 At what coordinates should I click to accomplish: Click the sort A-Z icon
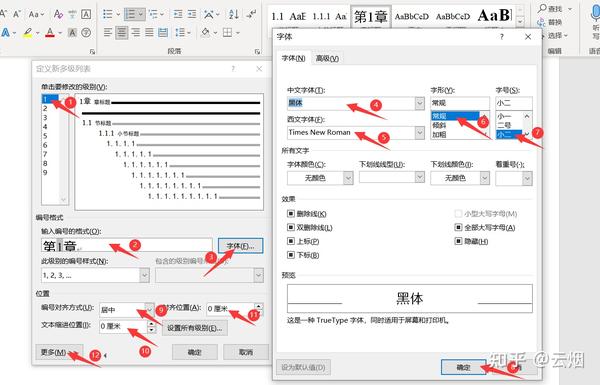[x=233, y=15]
